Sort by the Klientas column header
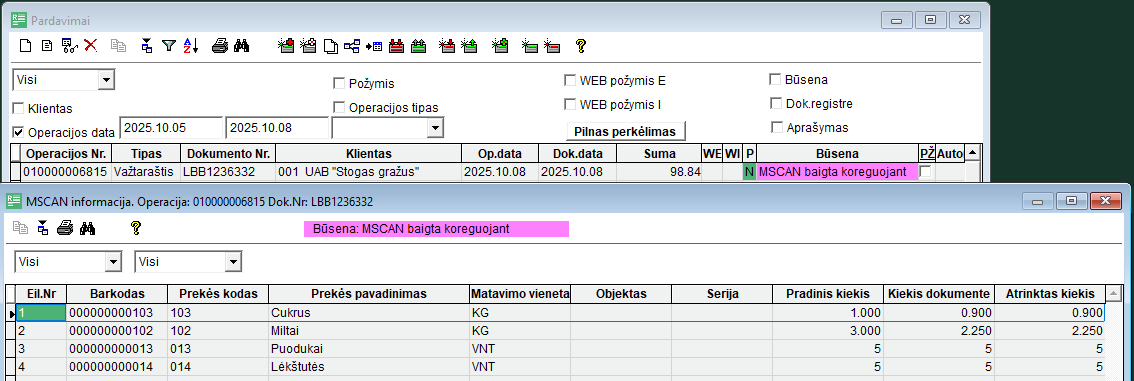 coord(368,153)
